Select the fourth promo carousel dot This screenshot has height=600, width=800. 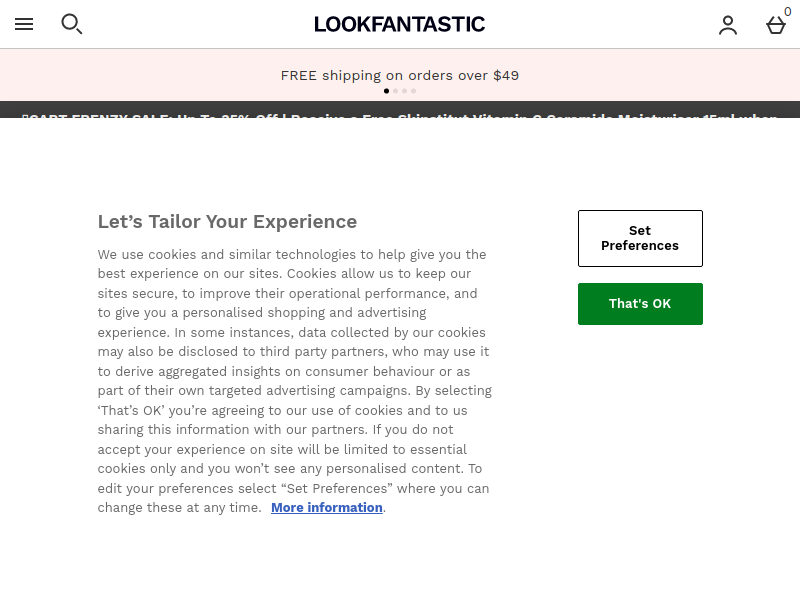point(414,91)
